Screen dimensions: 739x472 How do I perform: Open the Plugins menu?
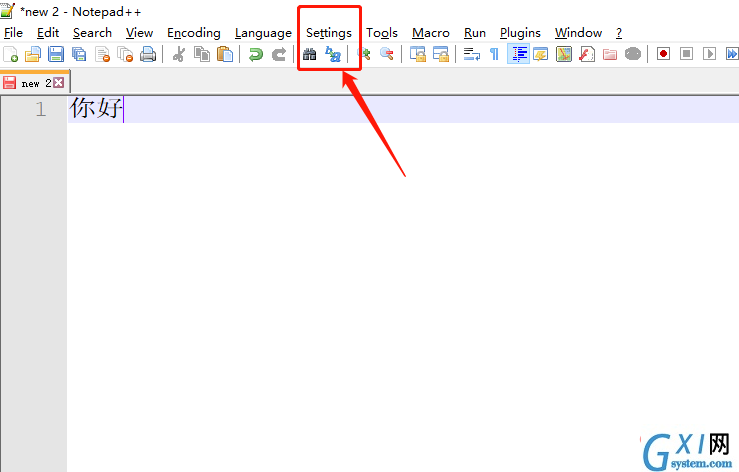click(x=520, y=33)
